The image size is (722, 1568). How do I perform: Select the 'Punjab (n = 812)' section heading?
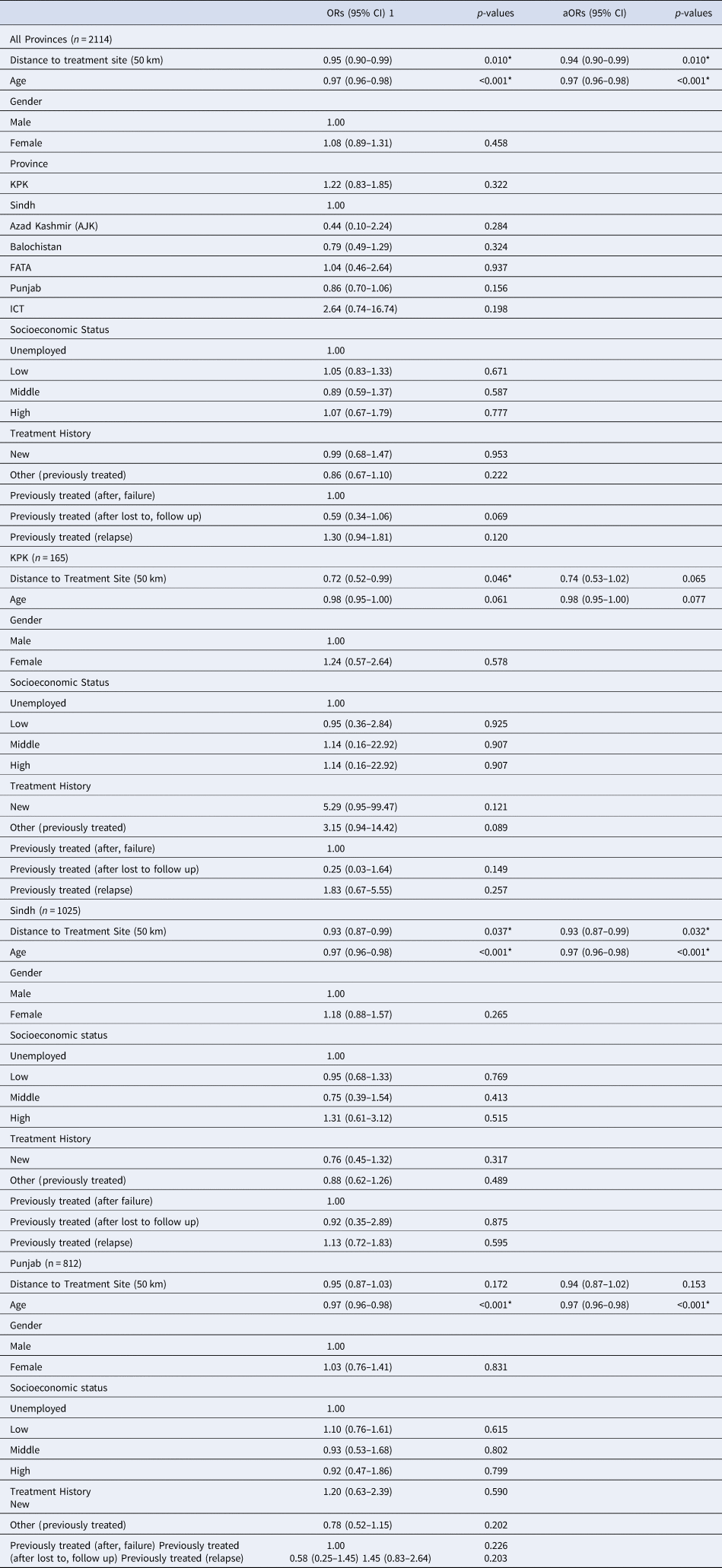[46, 1263]
